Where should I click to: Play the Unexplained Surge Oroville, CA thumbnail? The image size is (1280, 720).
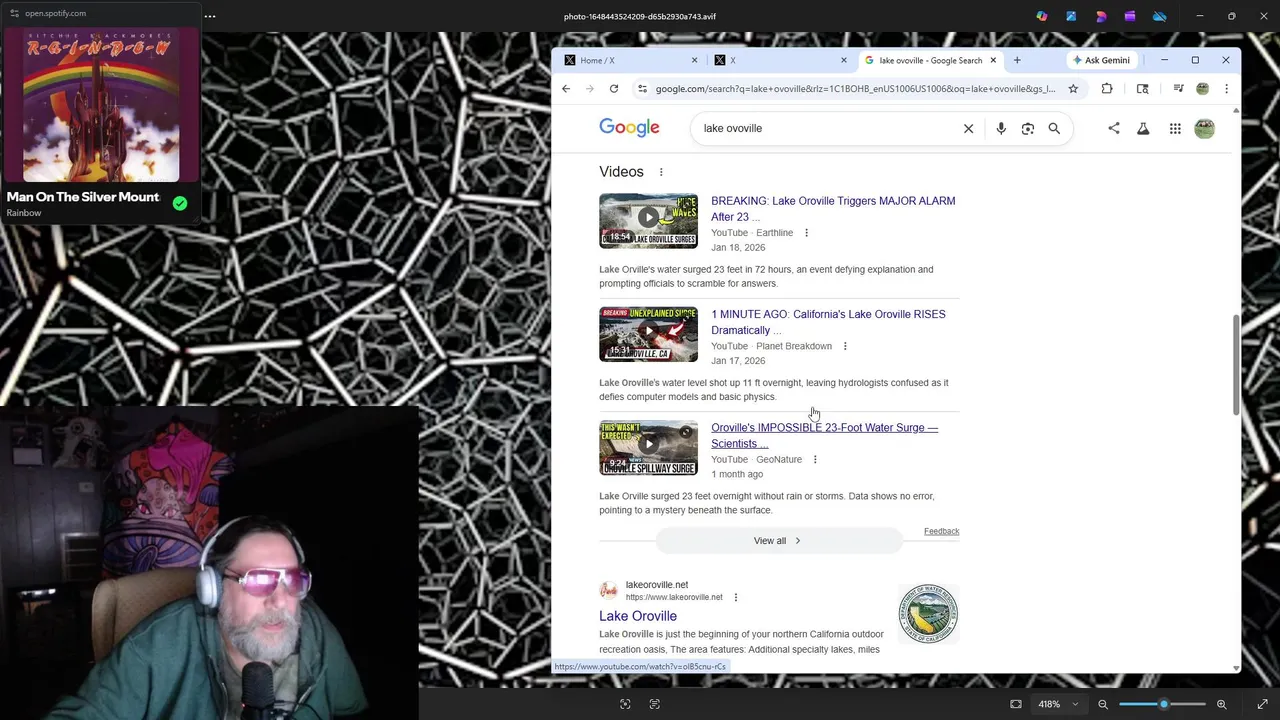(x=648, y=334)
